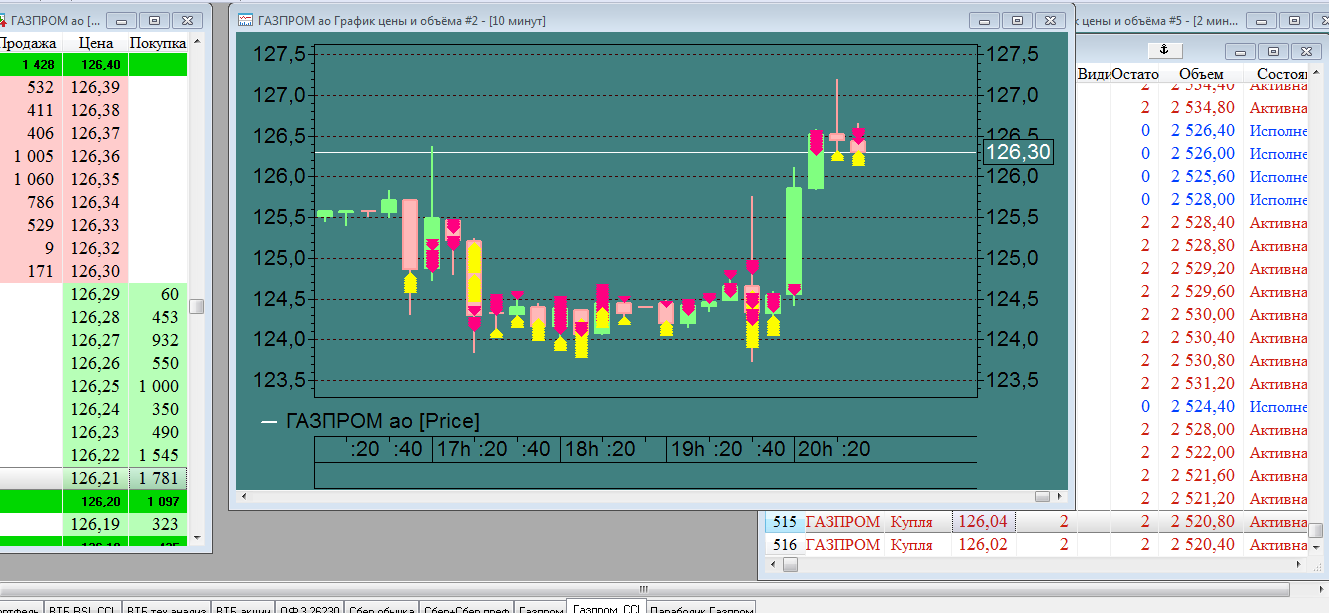This screenshot has height=613, width=1329.
Task: Click the Остато column header
Action: pyautogui.click(x=1134, y=74)
